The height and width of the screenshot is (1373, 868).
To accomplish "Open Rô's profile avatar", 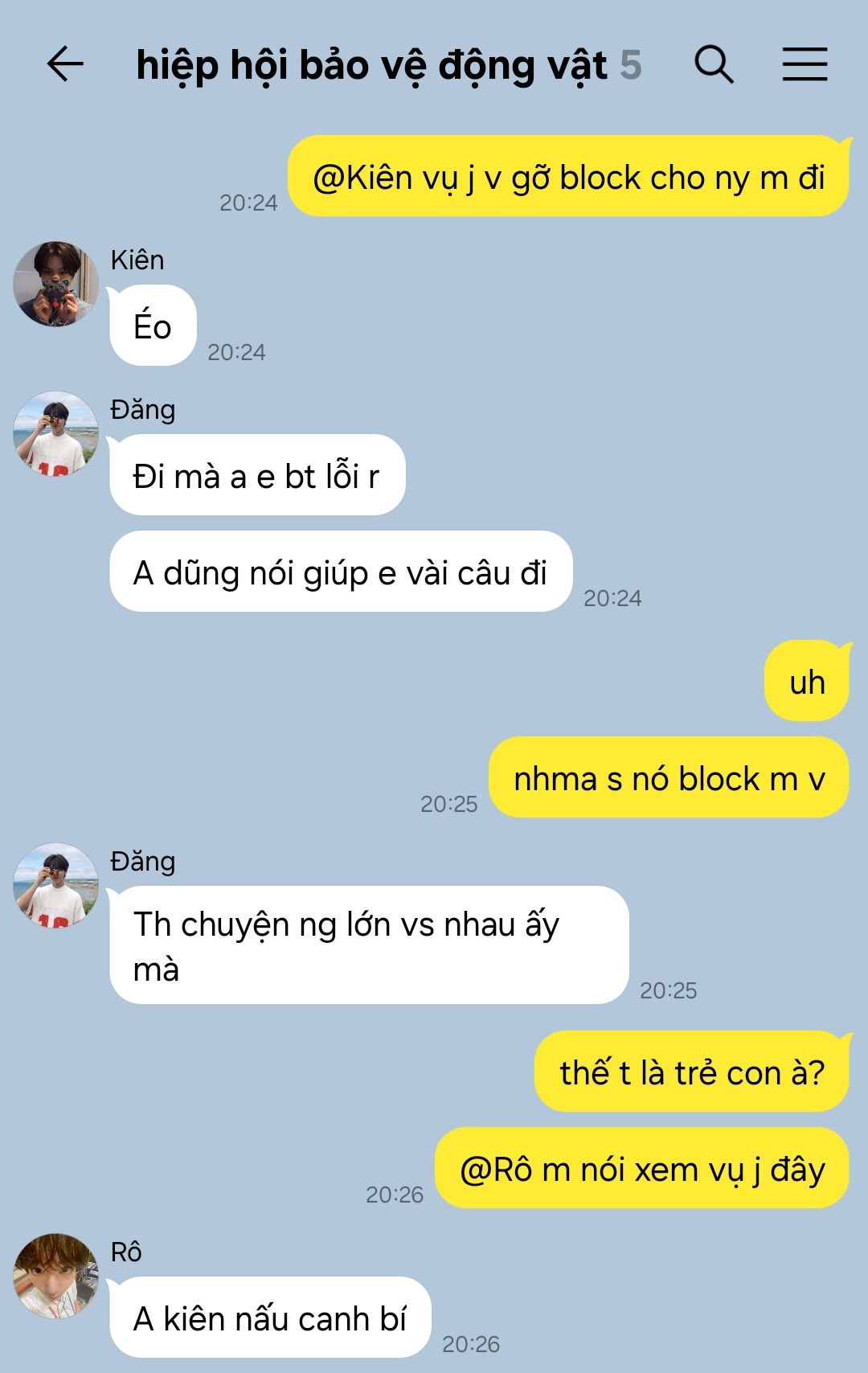I will point(56,1276).
